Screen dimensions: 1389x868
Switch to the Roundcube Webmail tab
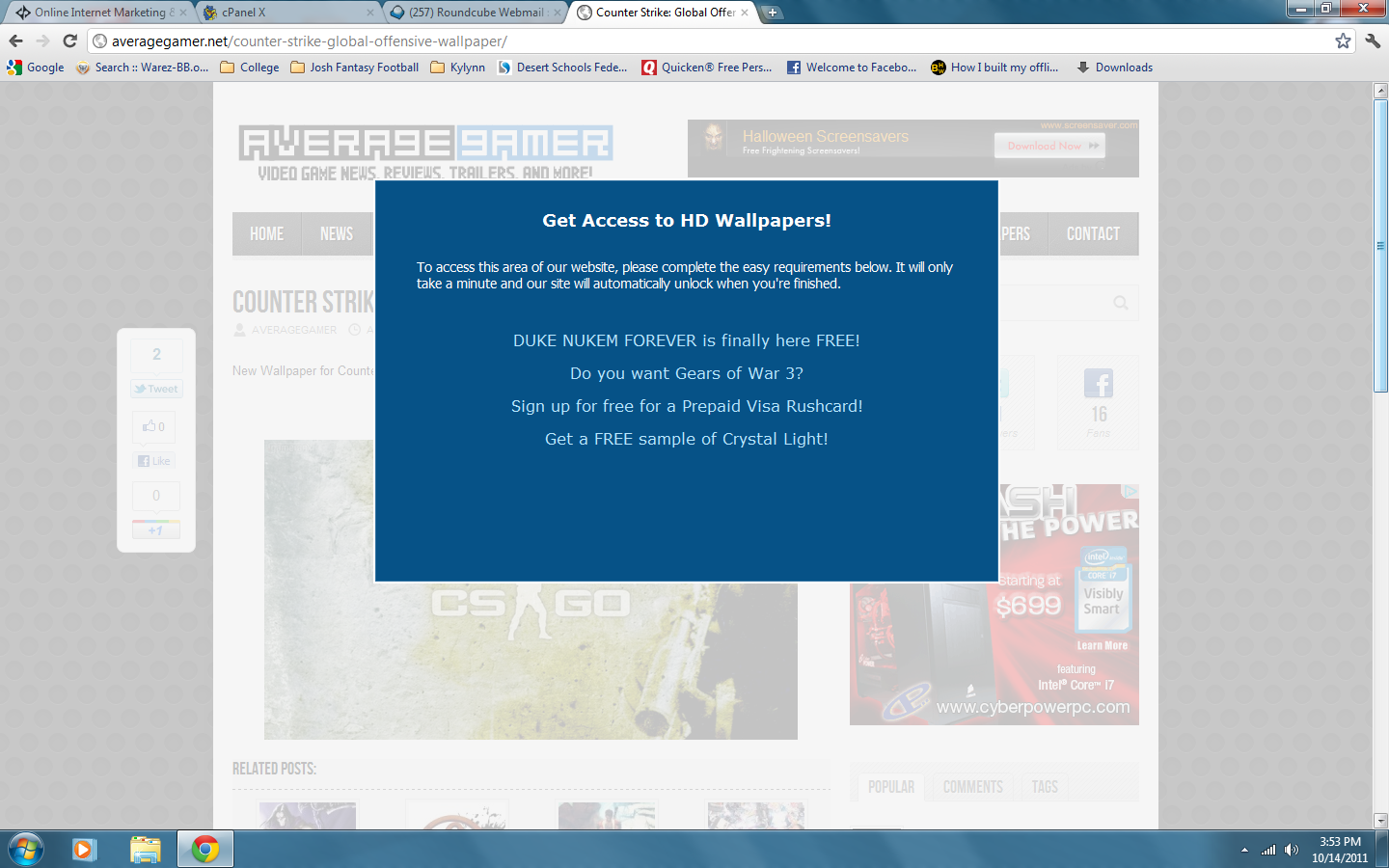pos(475,13)
